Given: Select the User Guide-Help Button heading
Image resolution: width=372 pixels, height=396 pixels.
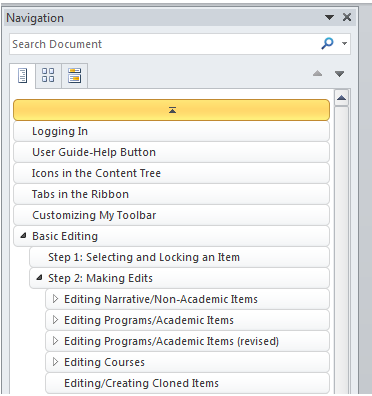Looking at the screenshot, I should coord(171,152).
